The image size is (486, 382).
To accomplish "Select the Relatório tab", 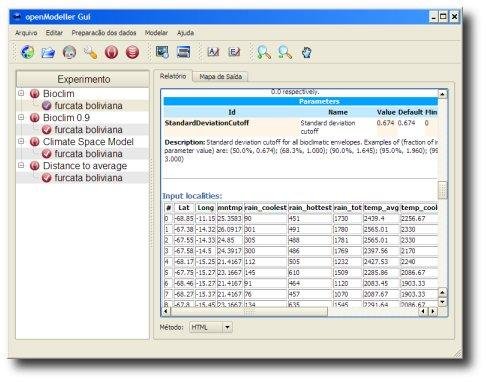I will [x=173, y=76].
